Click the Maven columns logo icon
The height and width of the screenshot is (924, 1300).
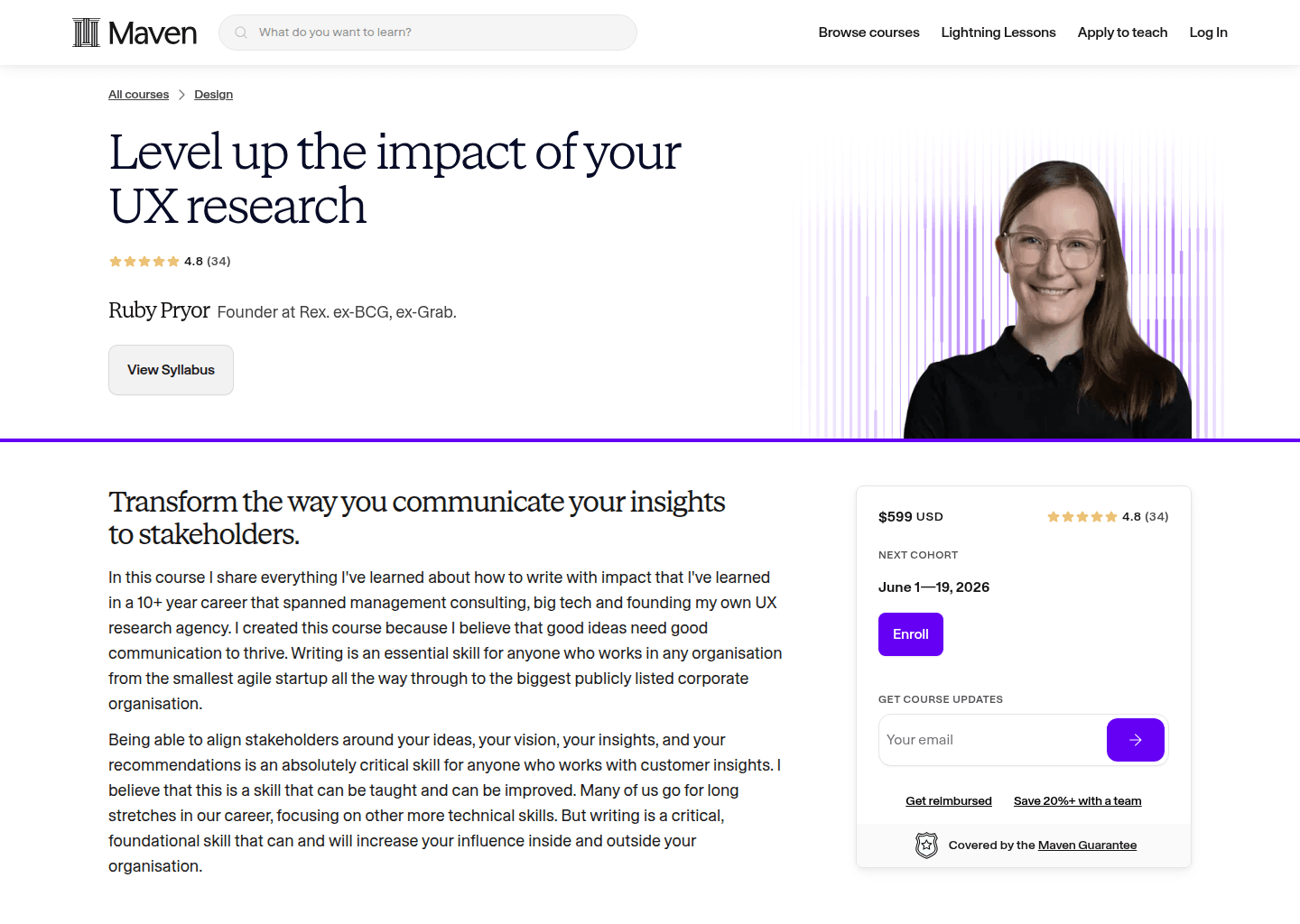click(x=86, y=32)
